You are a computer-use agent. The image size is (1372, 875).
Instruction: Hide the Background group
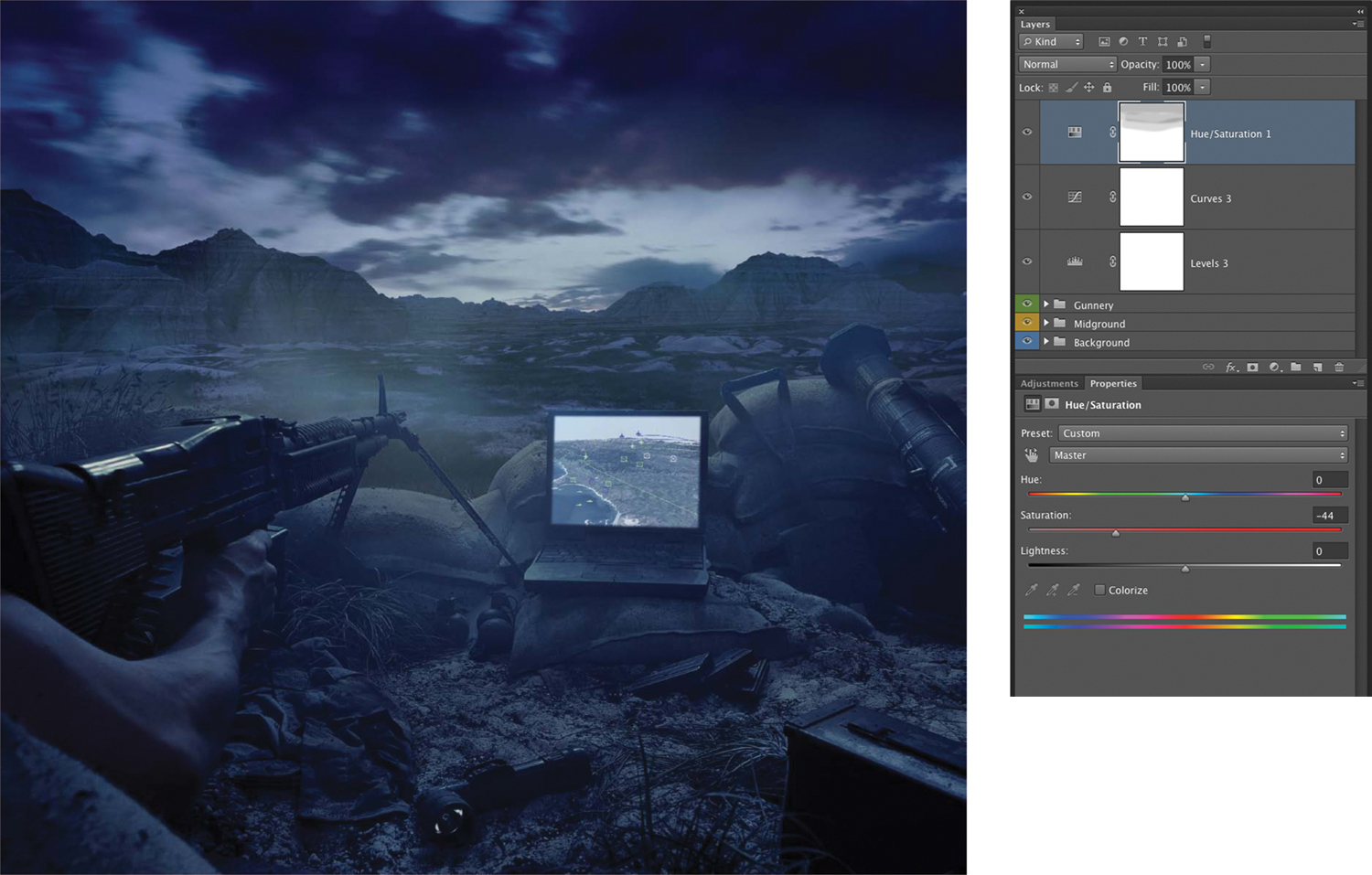point(1027,342)
